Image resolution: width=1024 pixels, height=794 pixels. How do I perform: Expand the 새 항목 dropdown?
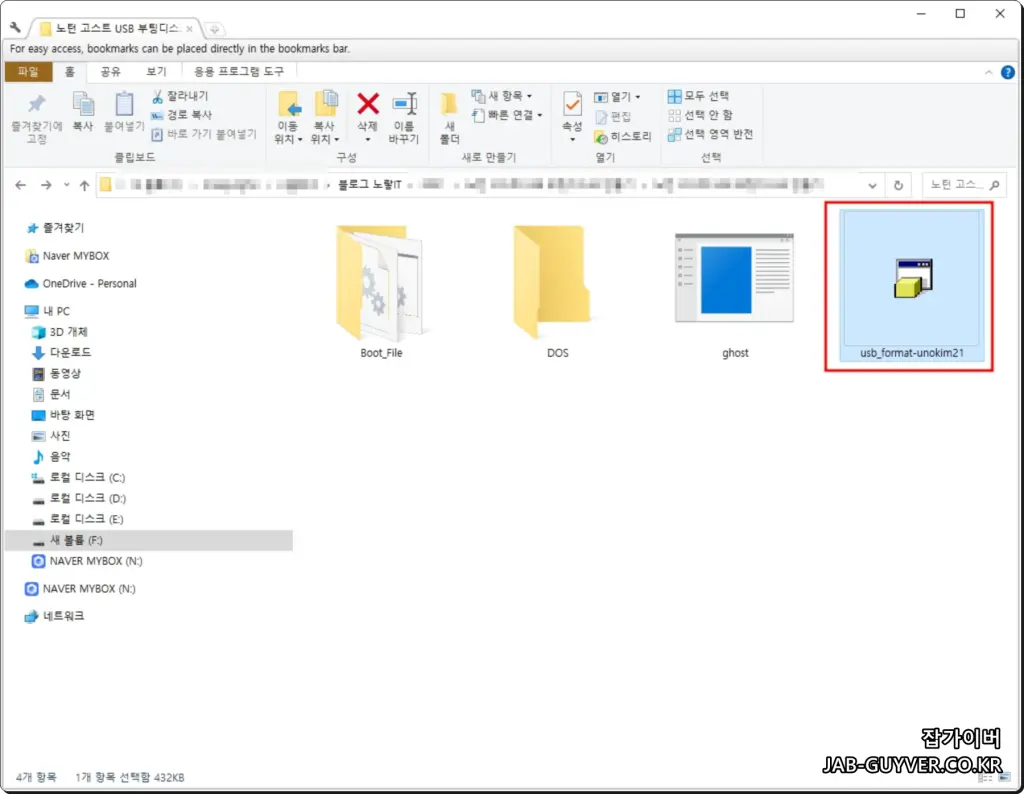[x=529, y=96]
